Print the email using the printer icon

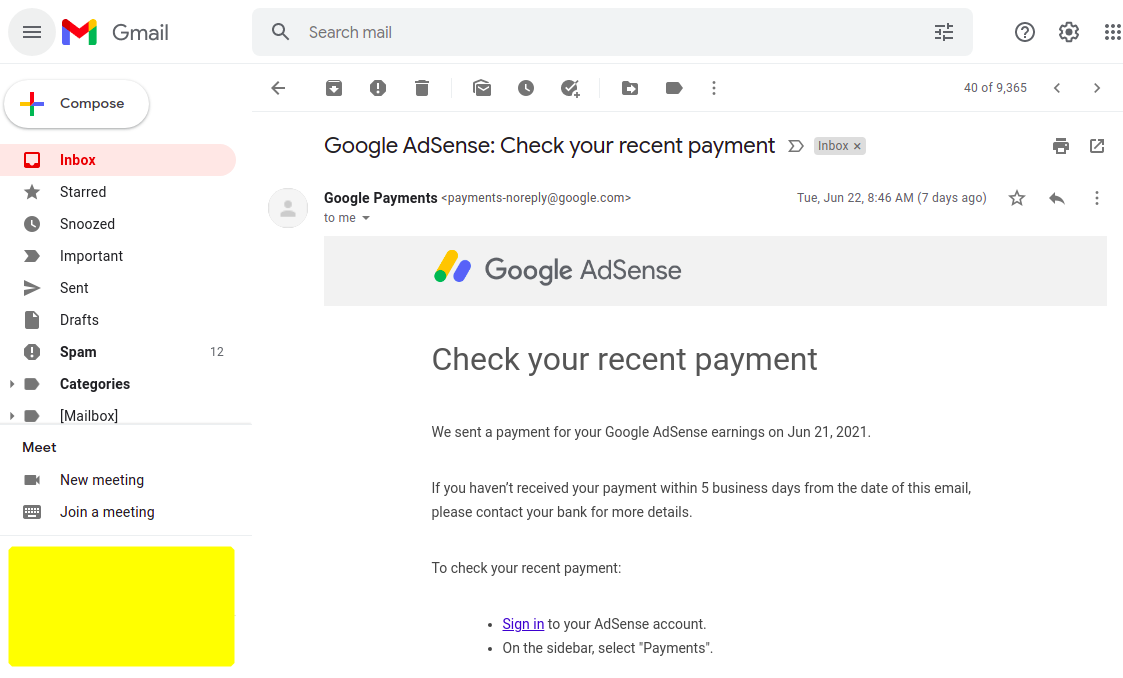[1061, 146]
